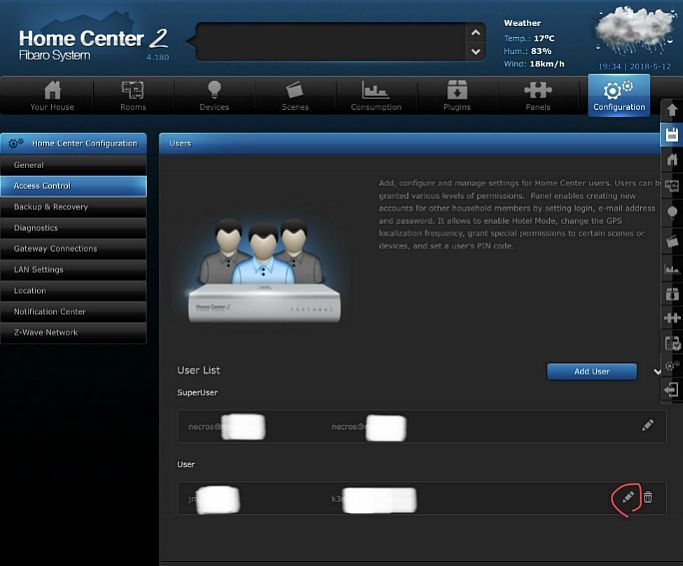Click the bulb devices icon in right sidebar
This screenshot has width=683, height=566.
672,213
